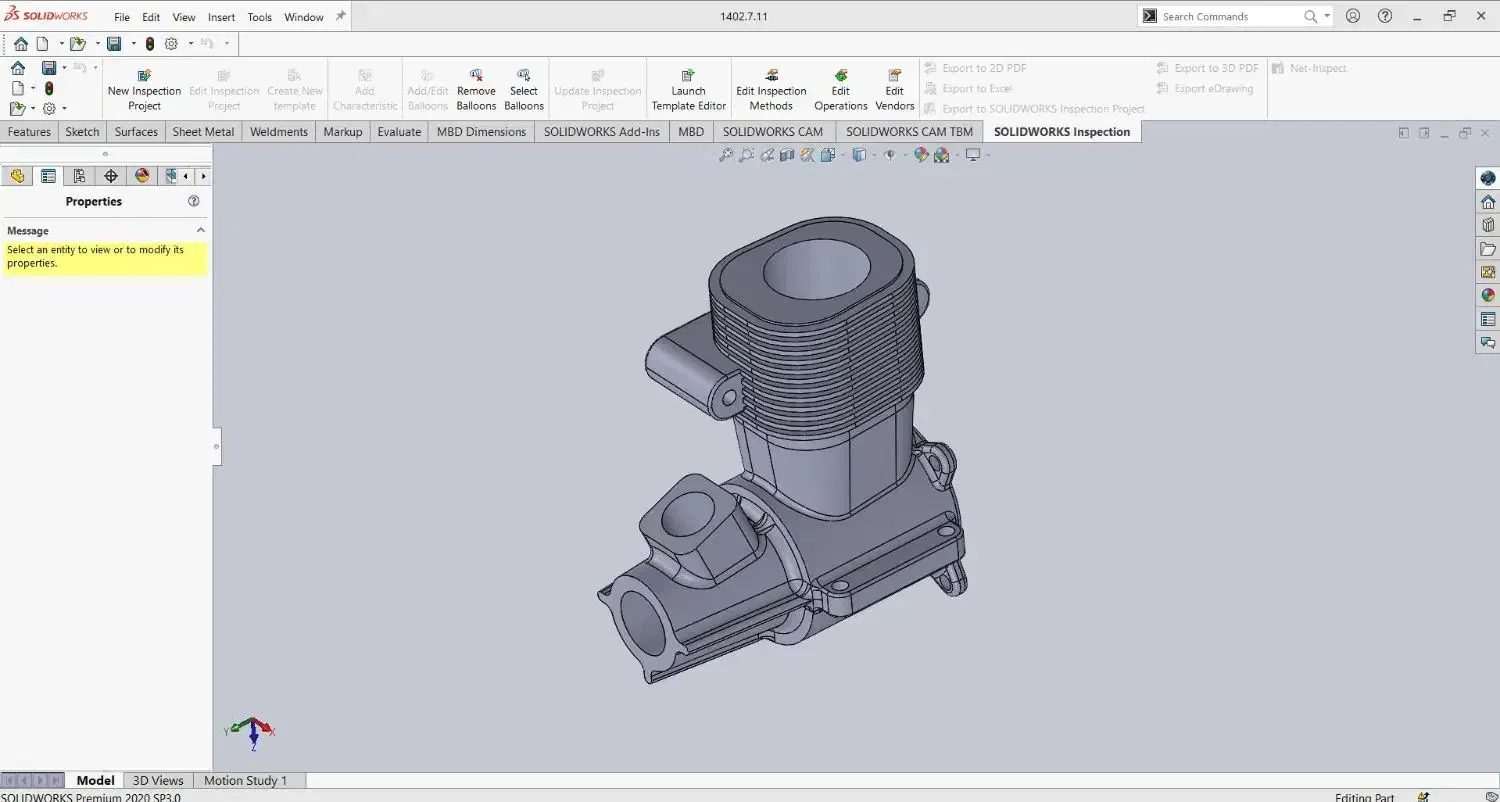Image resolution: width=1500 pixels, height=802 pixels.
Task: Toggle the Rebuild traffic light icon
Action: 150,44
